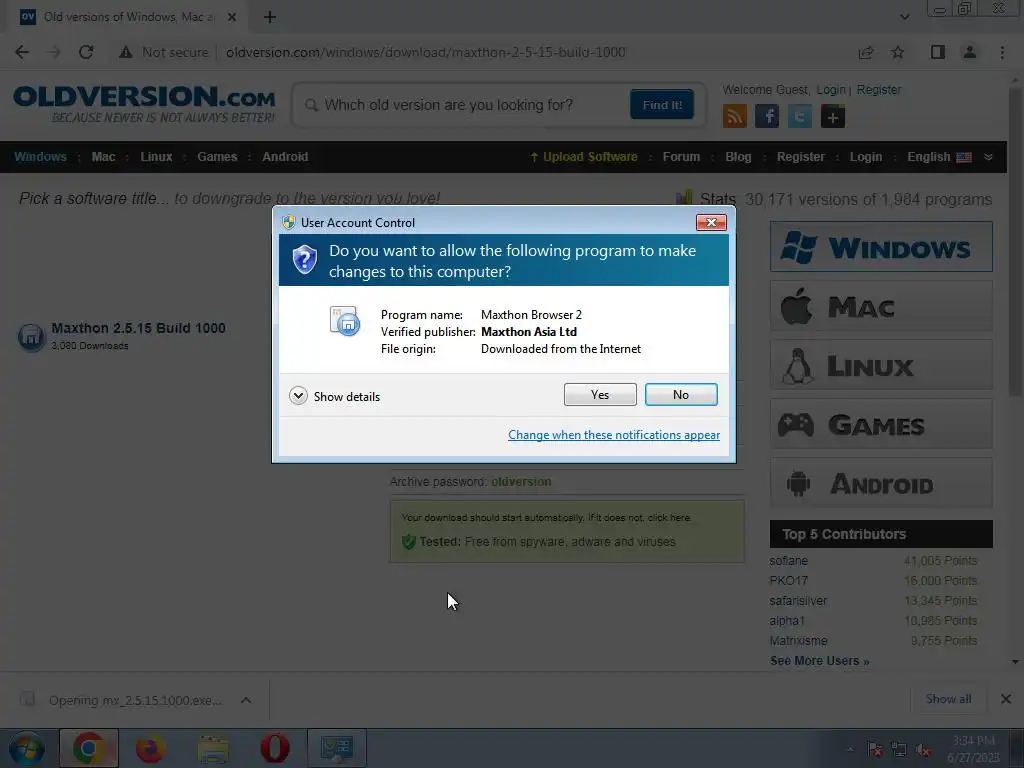Image resolution: width=1024 pixels, height=768 pixels.
Task: Click See More Users link
Action: [820, 661]
